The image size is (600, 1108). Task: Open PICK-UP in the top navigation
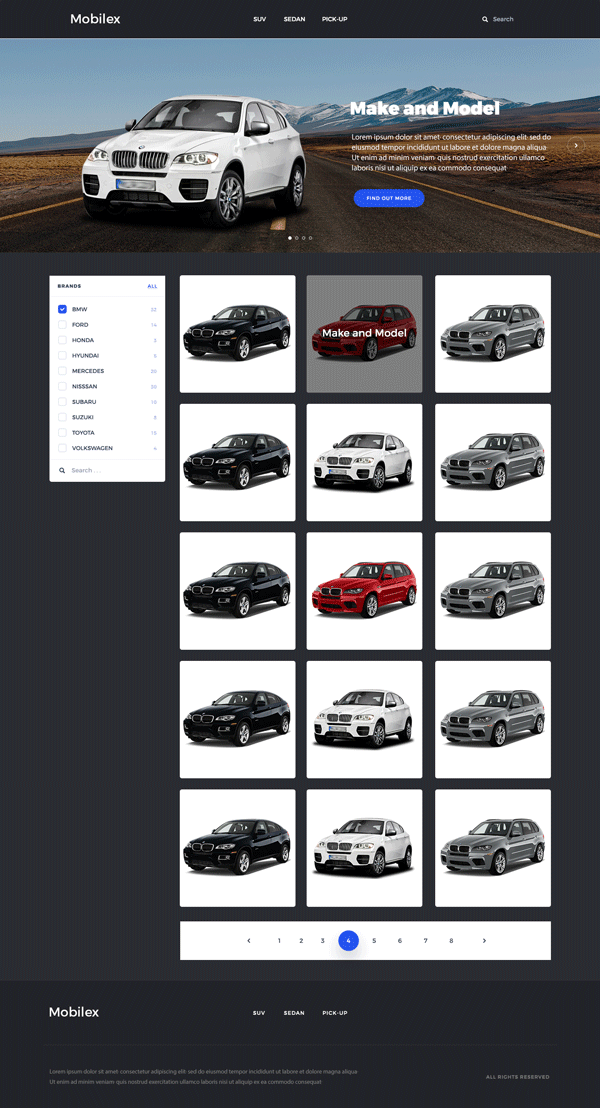click(x=334, y=19)
